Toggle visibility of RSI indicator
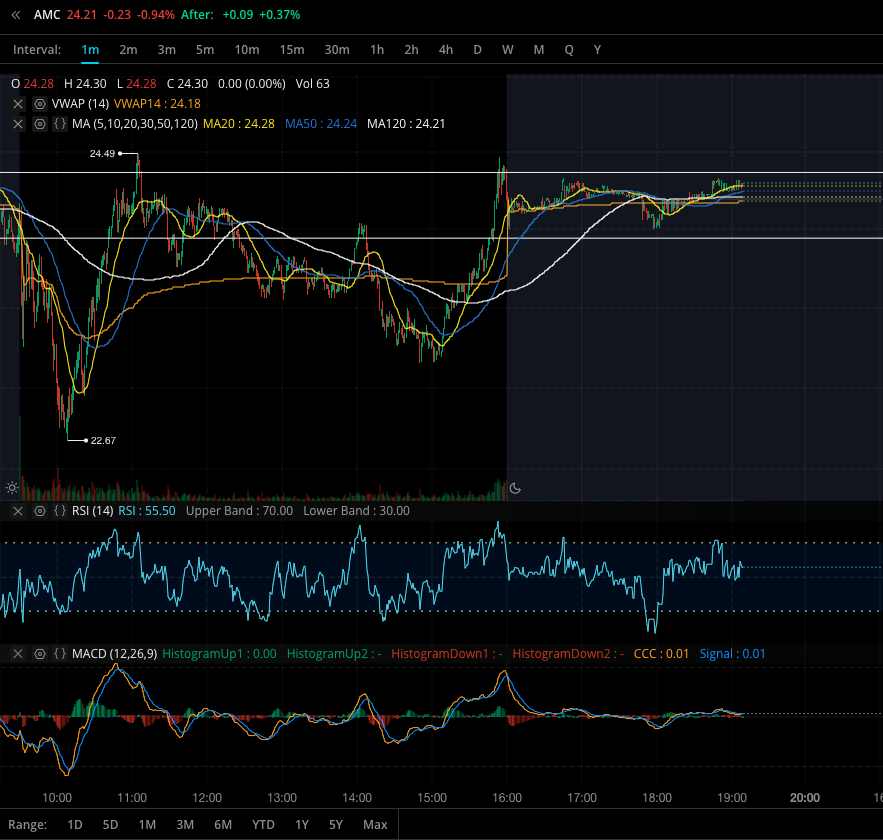Viewport: 883px width, 840px height. [x=39, y=511]
